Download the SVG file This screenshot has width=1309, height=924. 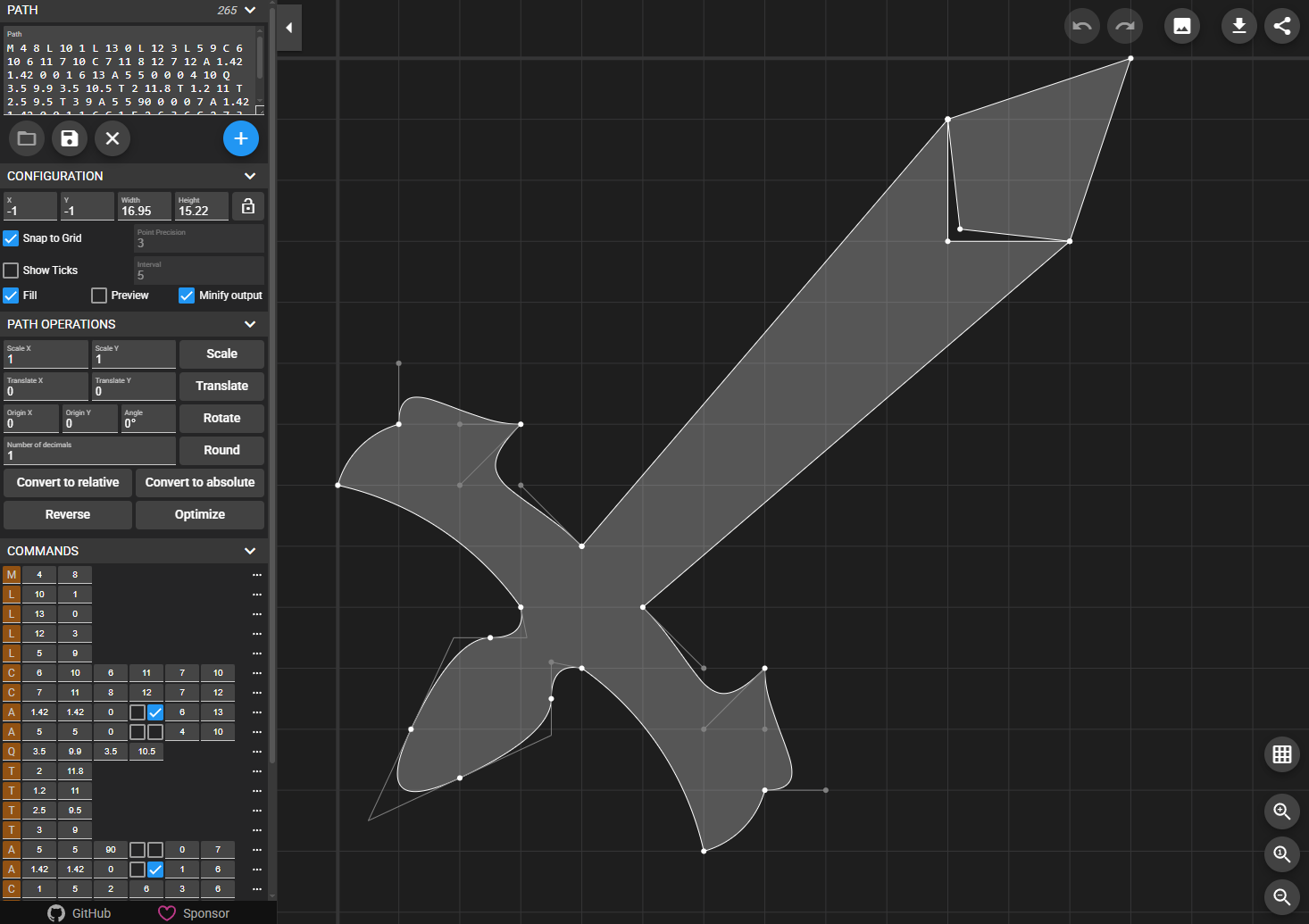1238,26
